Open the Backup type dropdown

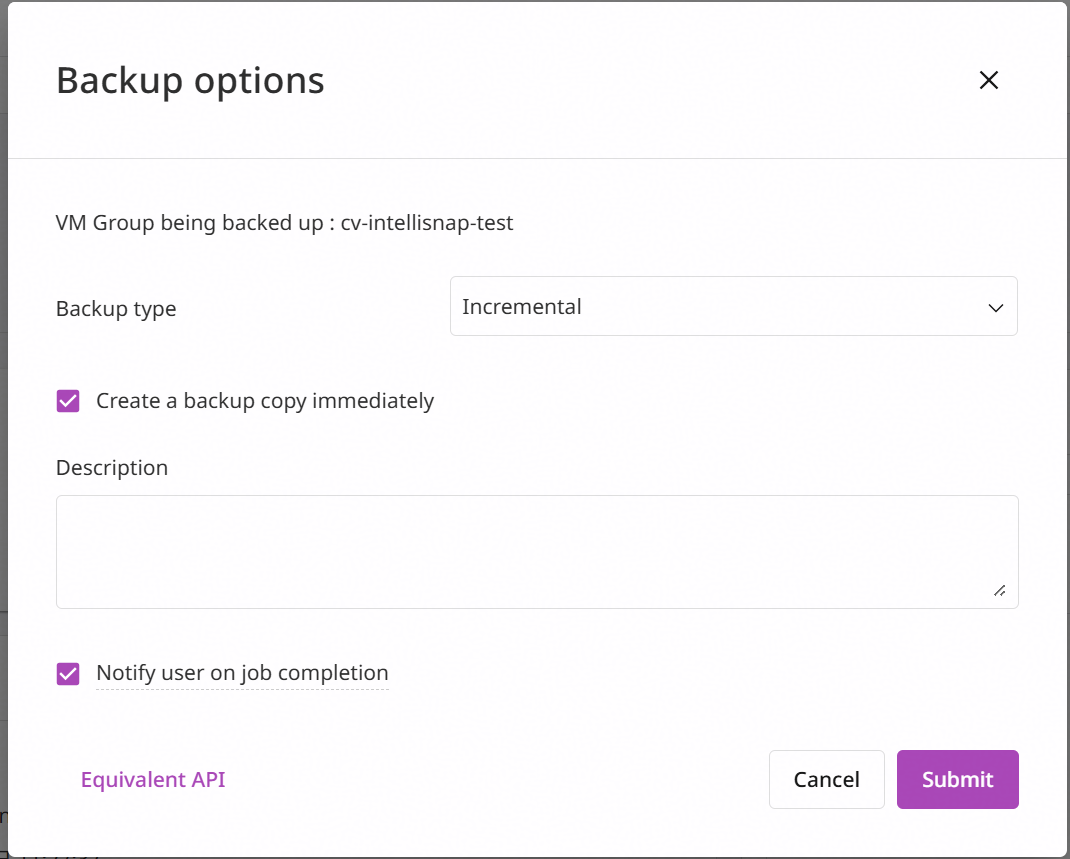(734, 306)
